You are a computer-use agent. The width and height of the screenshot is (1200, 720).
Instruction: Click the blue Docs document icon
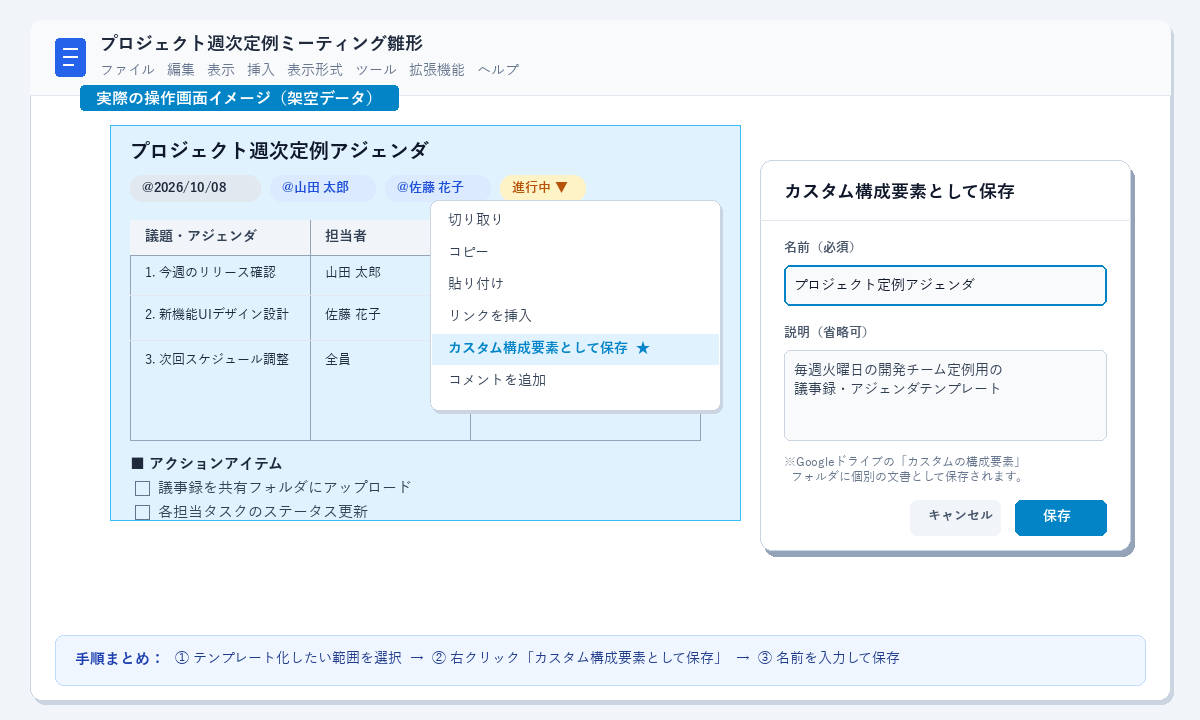[x=70, y=57]
